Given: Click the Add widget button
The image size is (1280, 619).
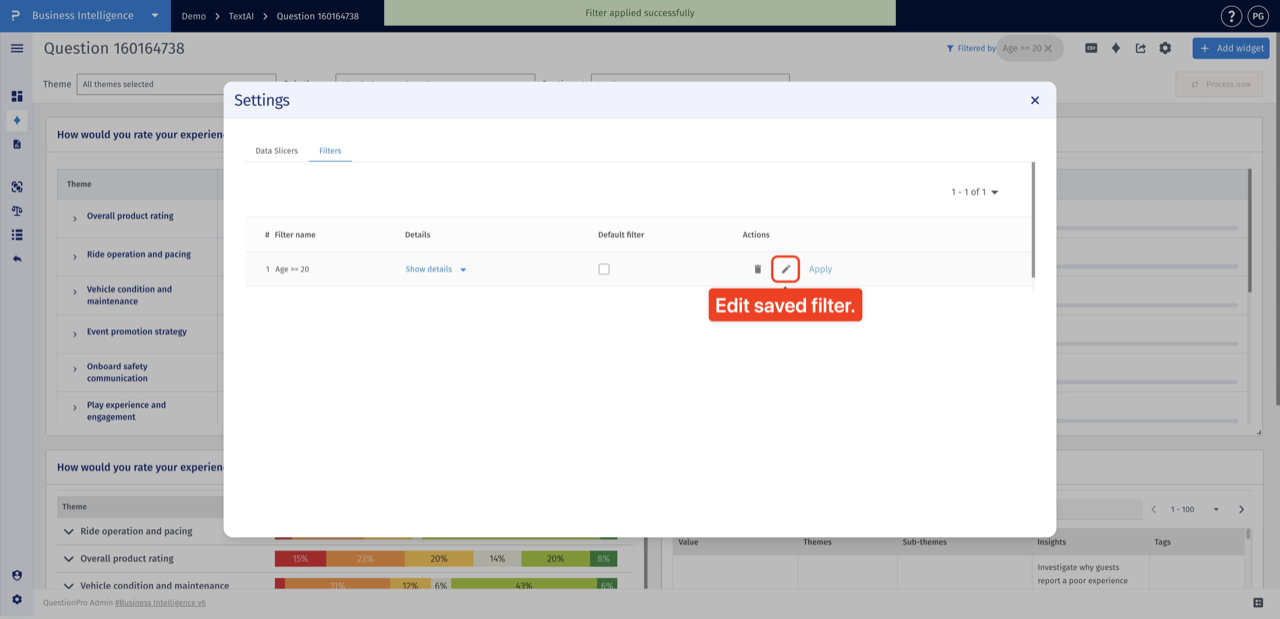Looking at the screenshot, I should pos(1231,48).
